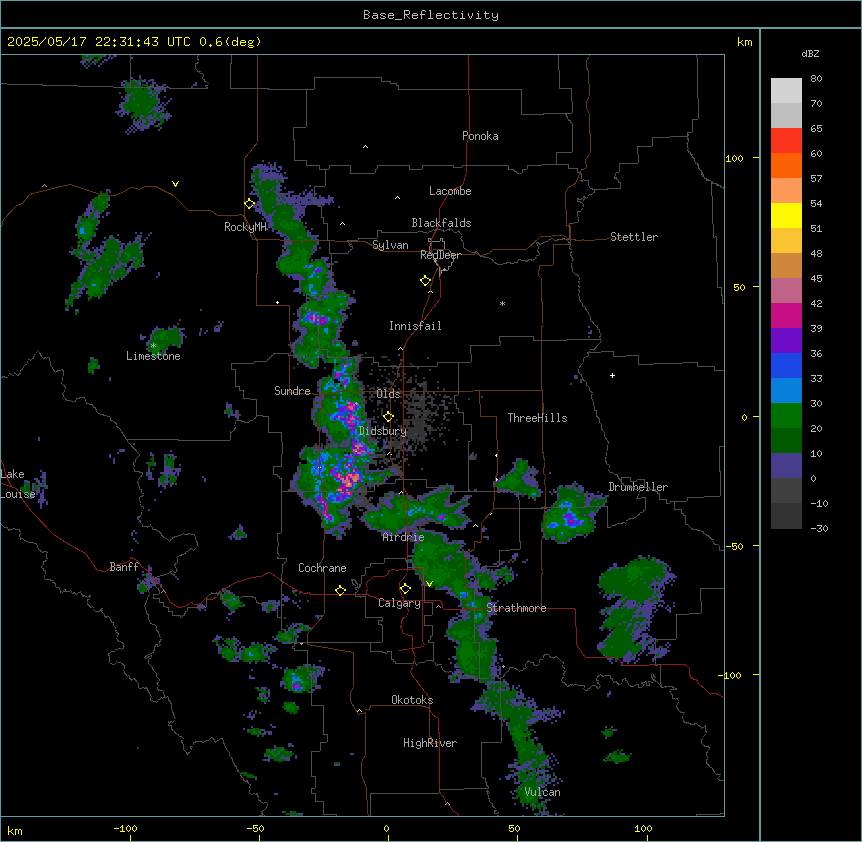This screenshot has height=842, width=862.
Task: Click the legend value 80
Action: (816, 79)
